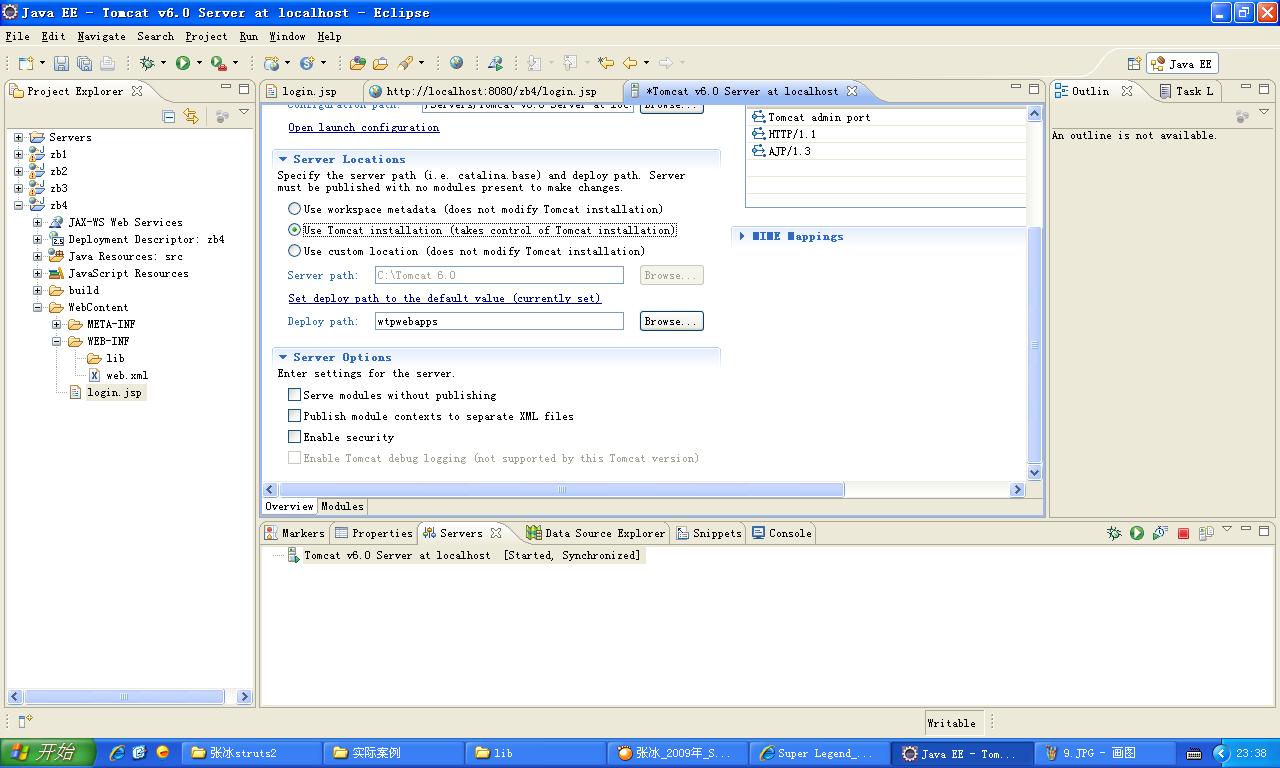Collapse the Server Locations section
1280x768 pixels.
coord(283,159)
